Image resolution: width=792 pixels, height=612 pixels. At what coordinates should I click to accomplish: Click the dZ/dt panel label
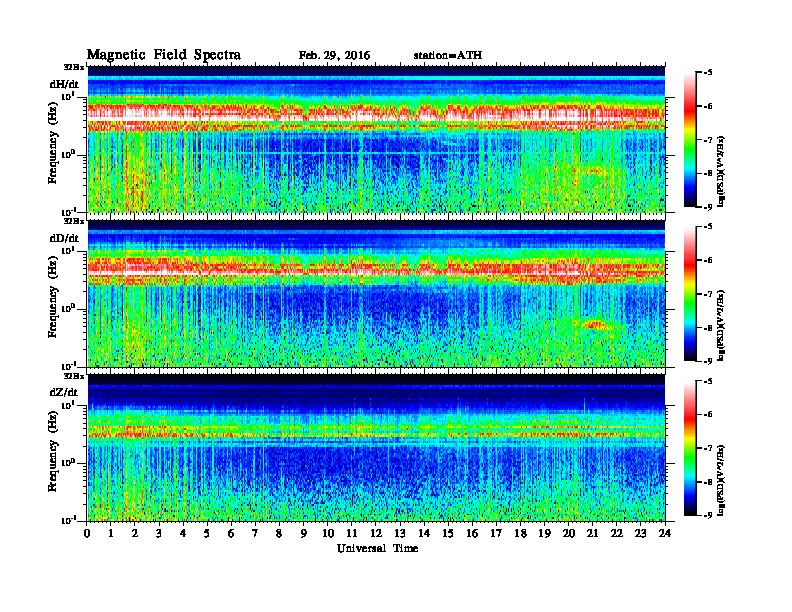coord(64,392)
